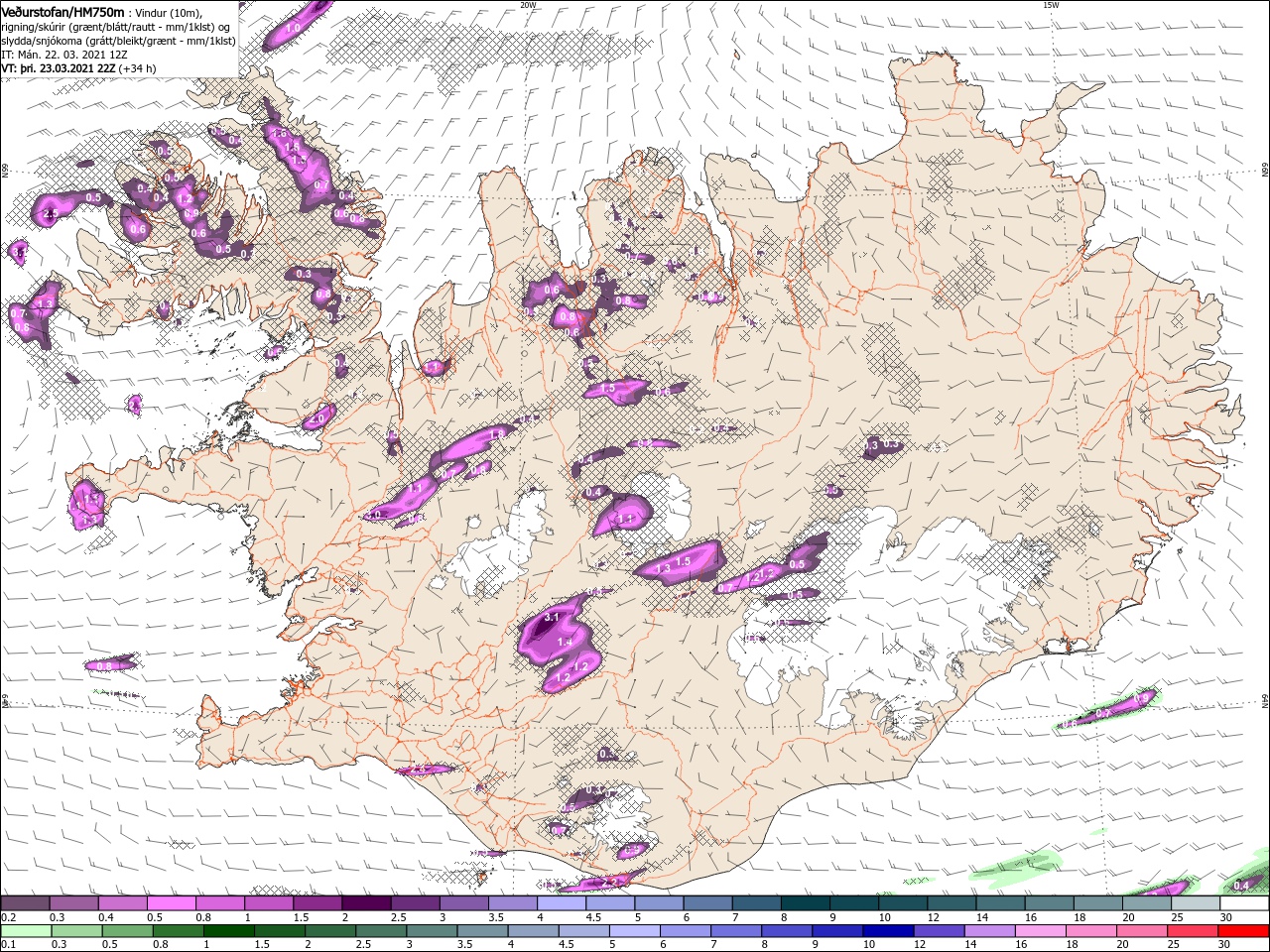Select the mauve snow swatch between 0.2 and 0.3
The width and height of the screenshot is (1270, 952).
pos(26,903)
